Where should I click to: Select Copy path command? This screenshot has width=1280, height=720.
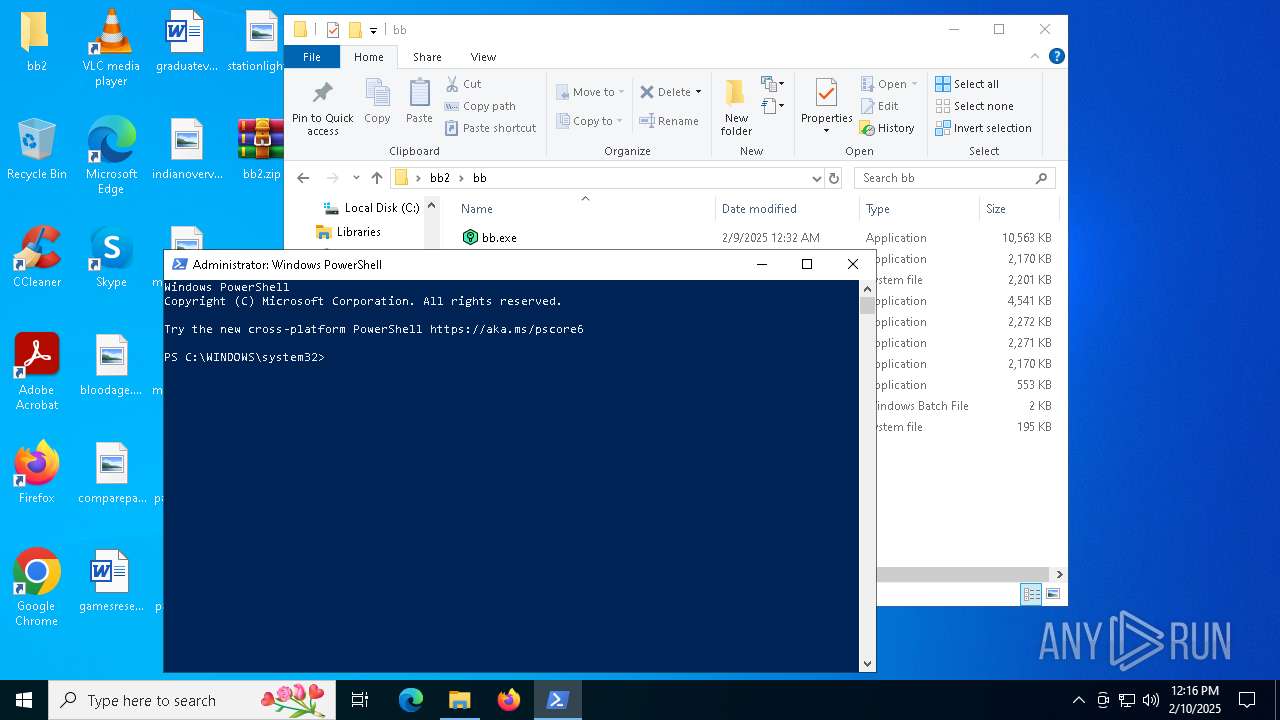coord(480,106)
